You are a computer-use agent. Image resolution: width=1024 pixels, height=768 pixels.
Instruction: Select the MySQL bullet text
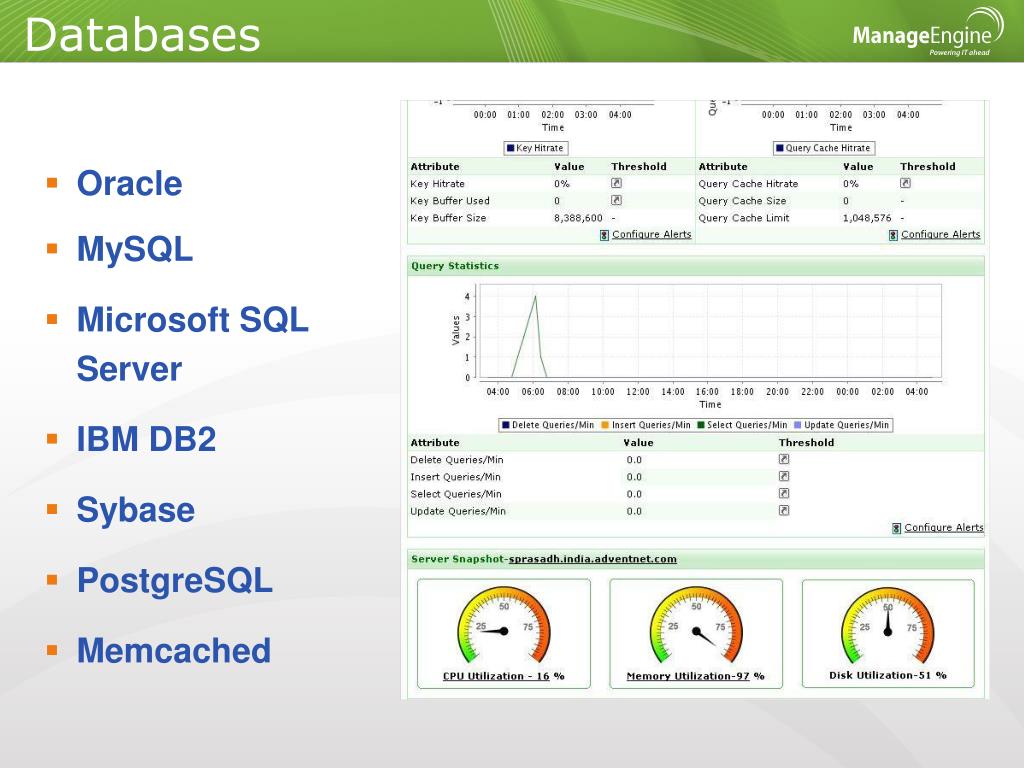point(135,249)
